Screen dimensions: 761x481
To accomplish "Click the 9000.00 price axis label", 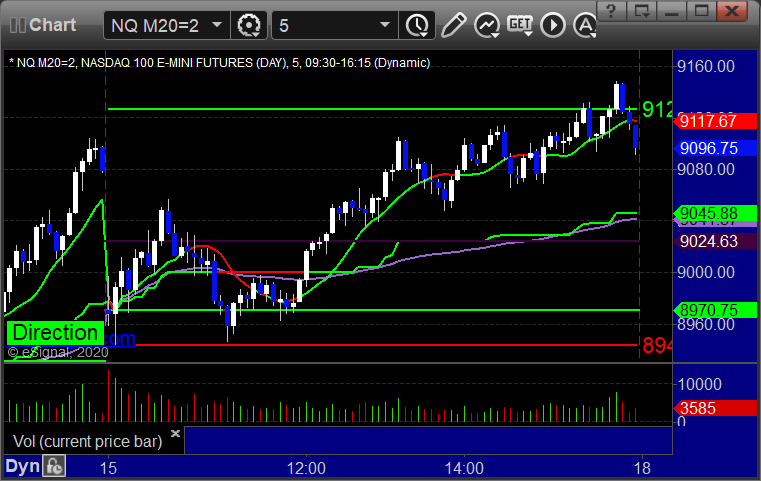I will point(706,272).
